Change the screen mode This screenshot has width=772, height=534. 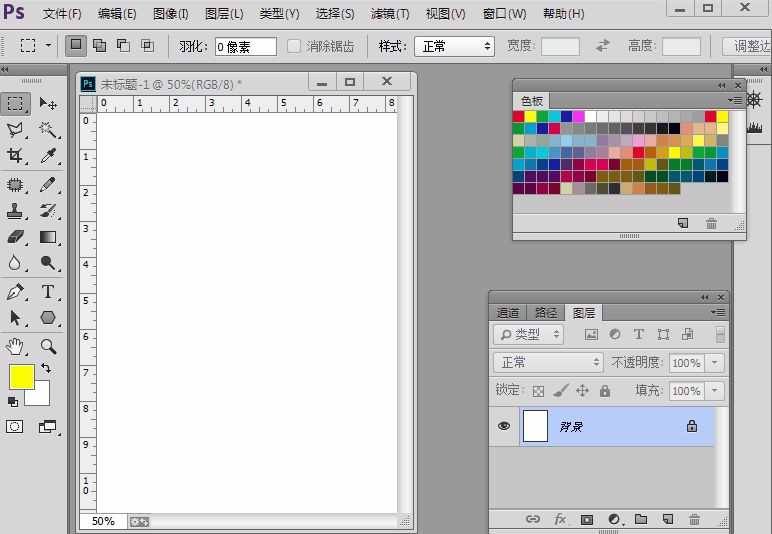(x=48, y=427)
